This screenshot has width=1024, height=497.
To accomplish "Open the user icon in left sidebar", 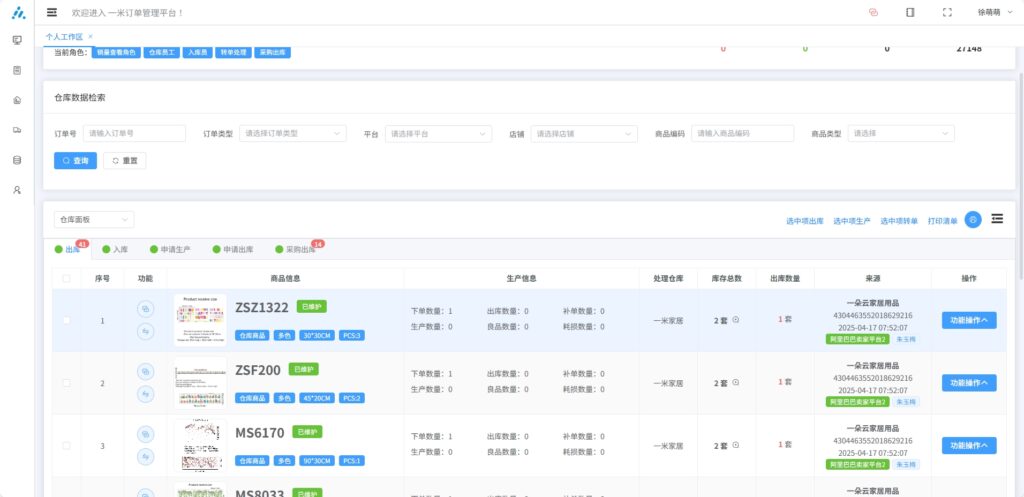I will [17, 190].
